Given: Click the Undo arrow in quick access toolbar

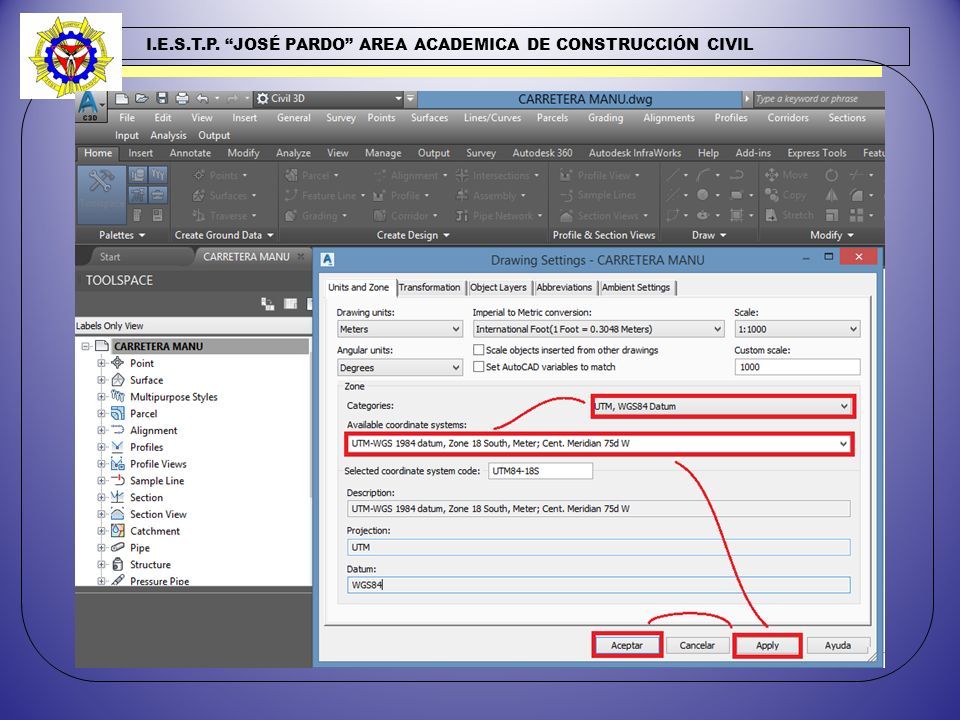Looking at the screenshot, I should 202,99.
